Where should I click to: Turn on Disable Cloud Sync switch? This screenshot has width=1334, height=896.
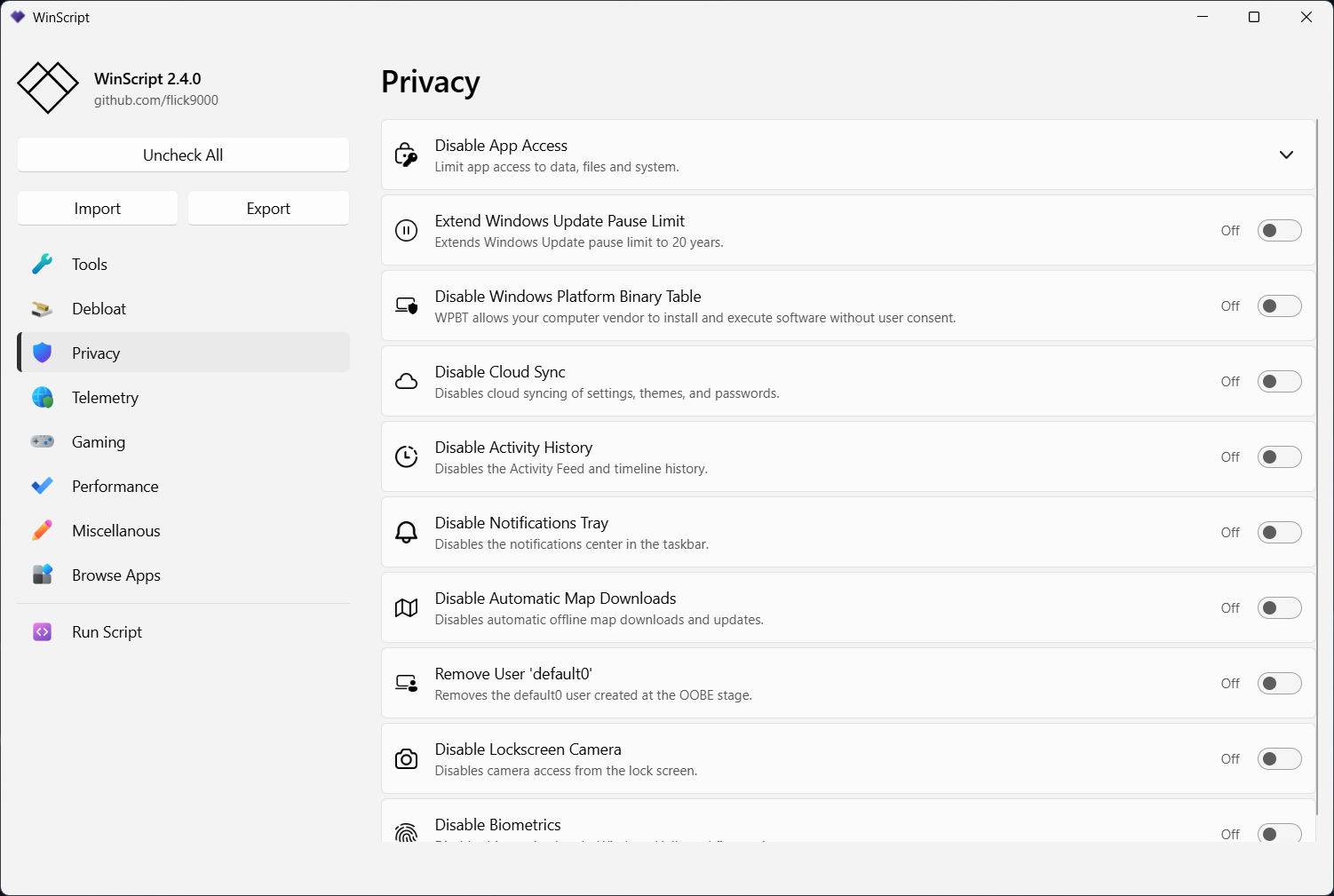tap(1279, 382)
